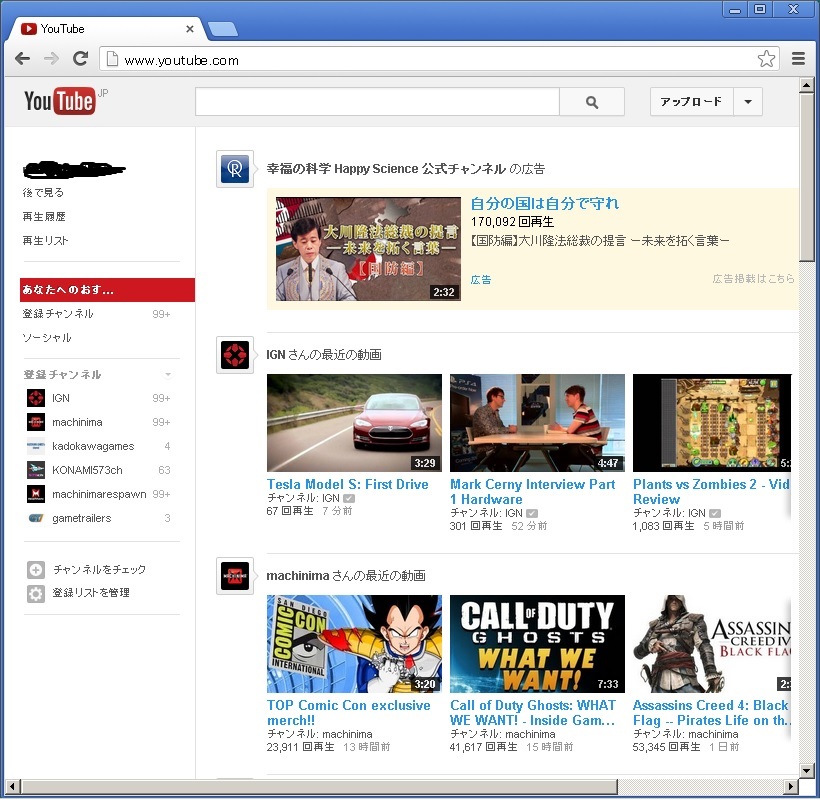Bookmark page with the star icon

click(x=766, y=59)
